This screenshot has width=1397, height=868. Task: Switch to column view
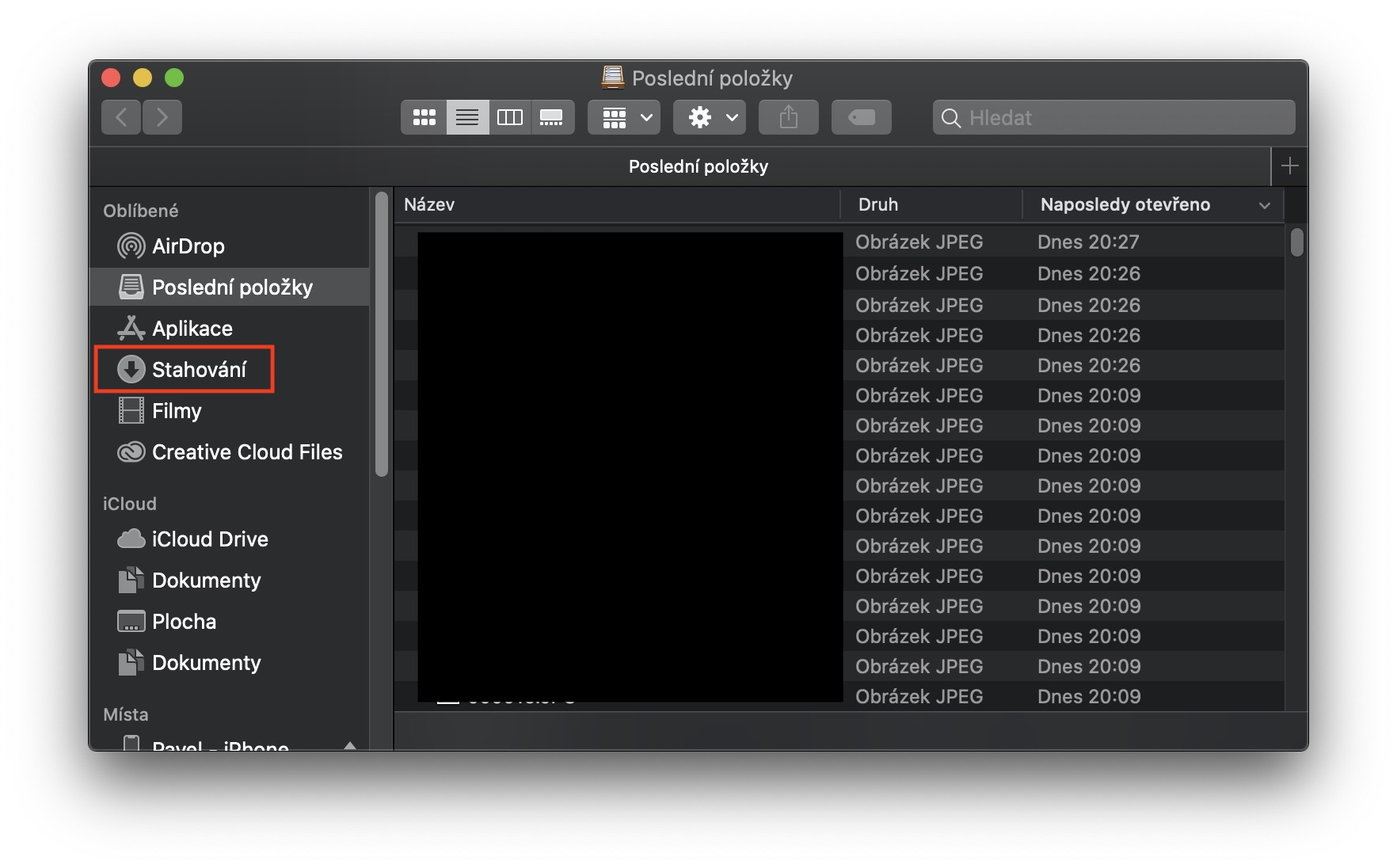point(509,117)
